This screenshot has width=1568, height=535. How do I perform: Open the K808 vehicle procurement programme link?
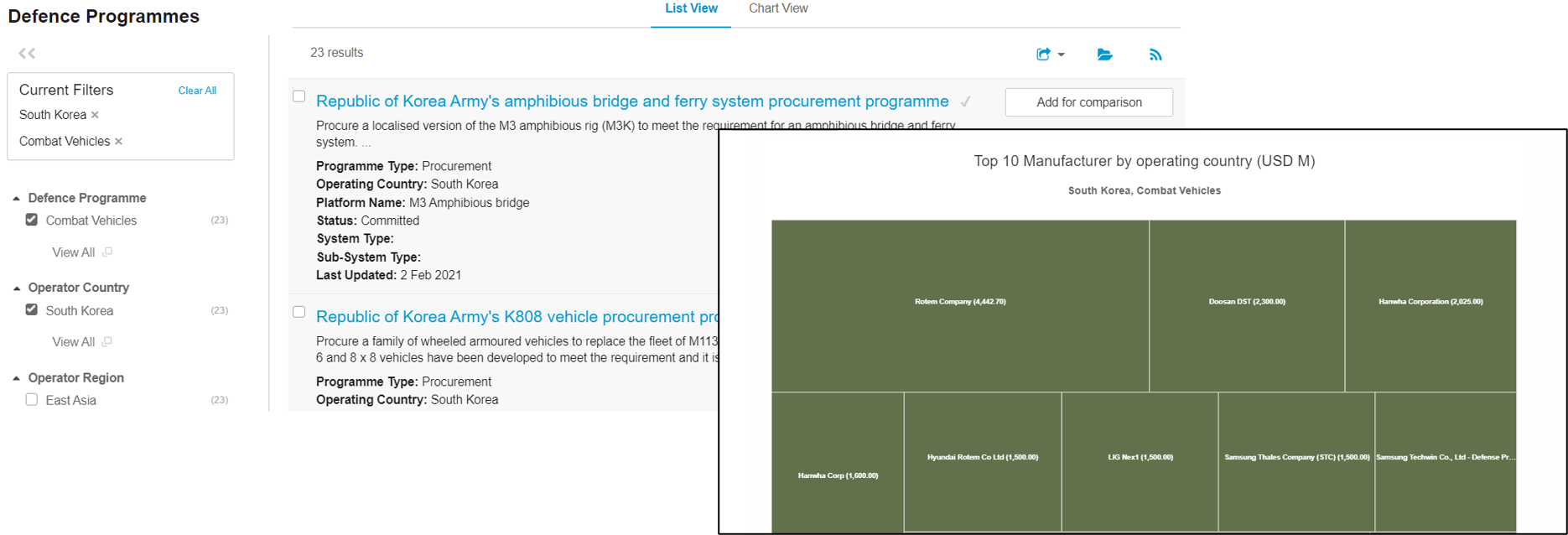pos(517,317)
